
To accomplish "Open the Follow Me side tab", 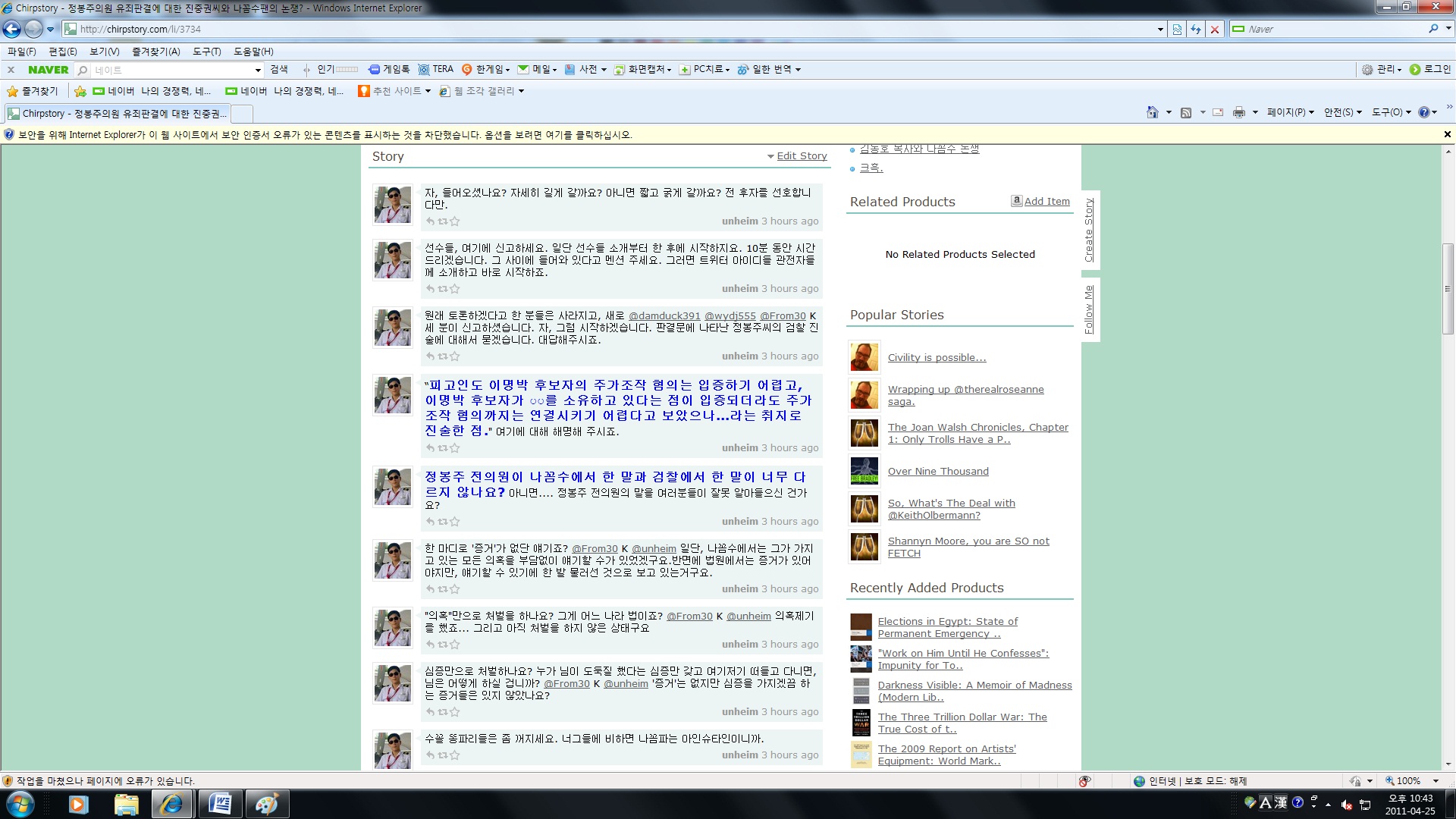I will [x=1090, y=309].
